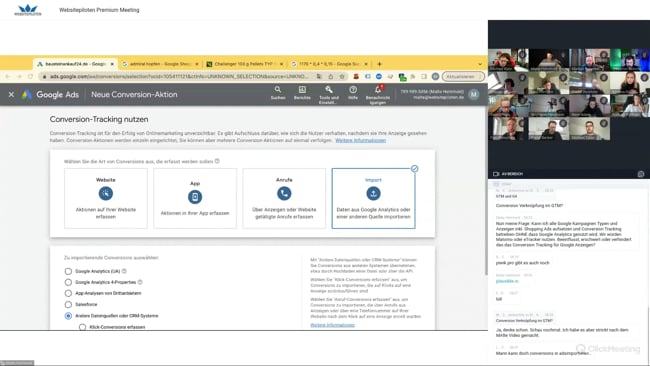650x366 pixels.
Task: Click the red extension icon in browser toolbar
Action: point(356,76)
